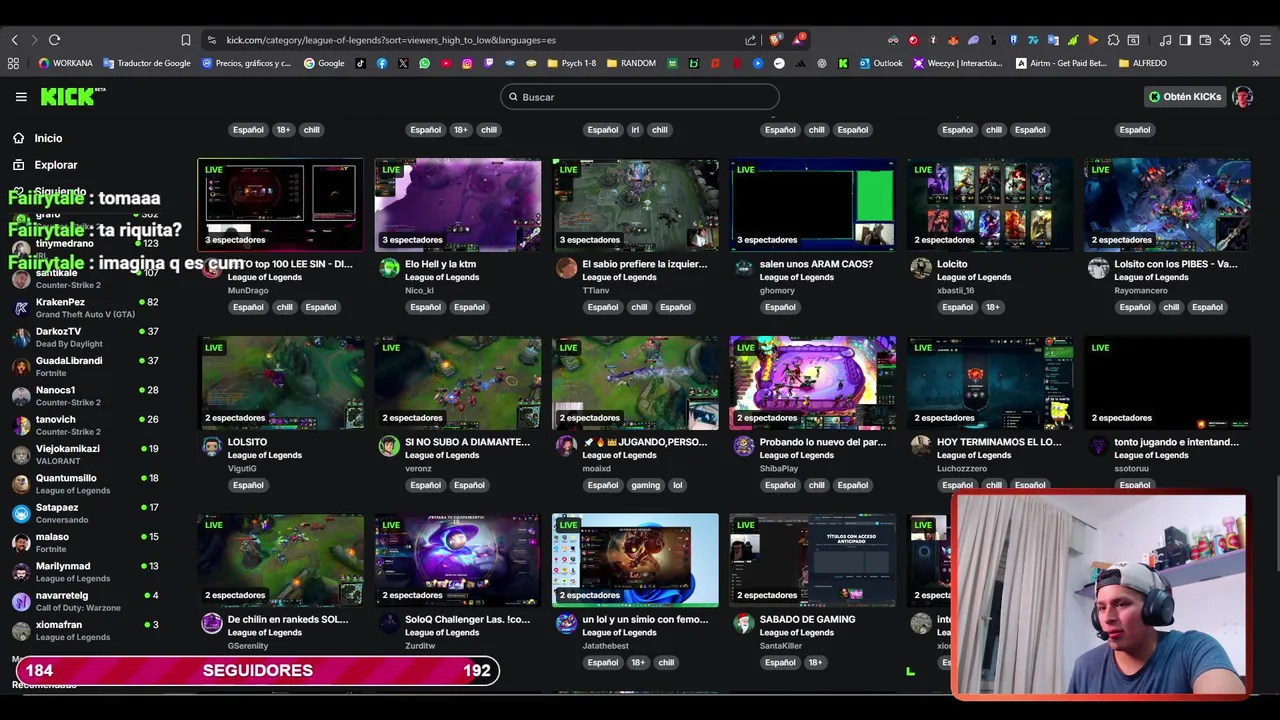
Task: Open the browser extensions puzzle icon
Action: point(1113,40)
